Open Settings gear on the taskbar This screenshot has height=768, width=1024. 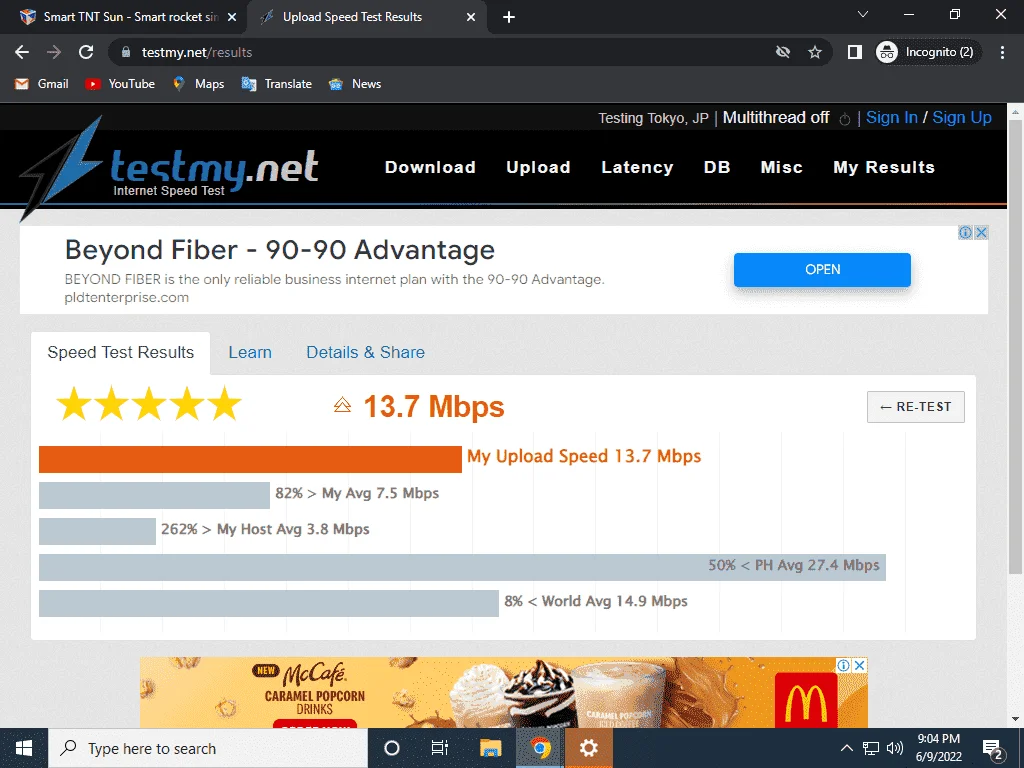(x=588, y=748)
